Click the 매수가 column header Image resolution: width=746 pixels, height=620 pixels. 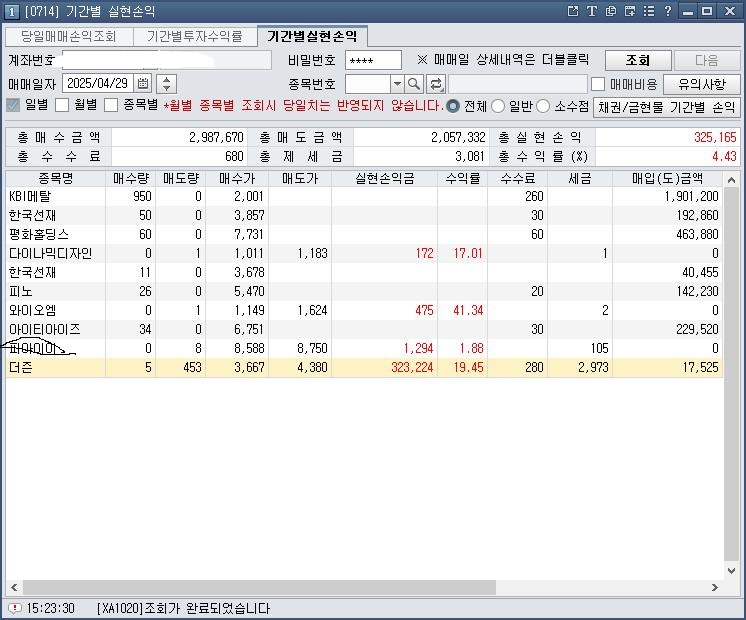[x=237, y=178]
